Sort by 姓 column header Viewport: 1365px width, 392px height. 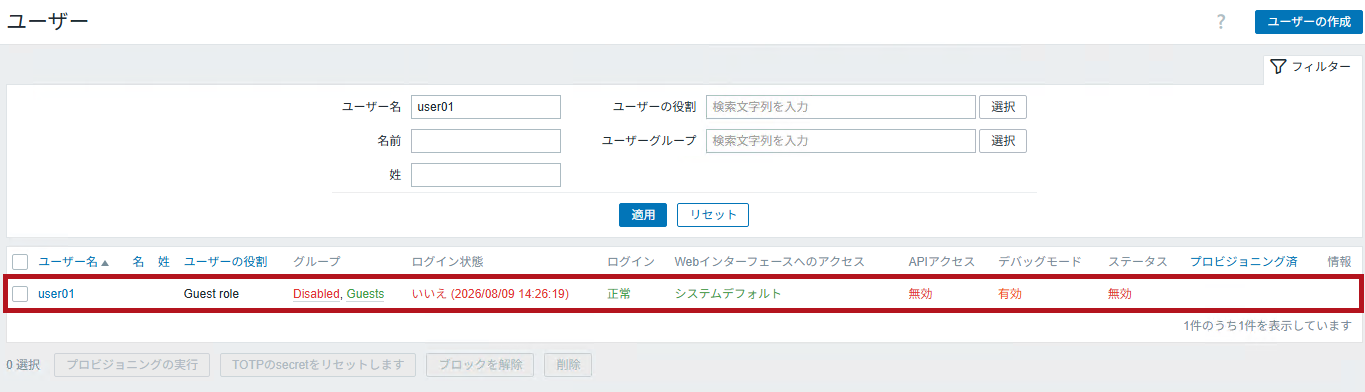click(x=164, y=262)
